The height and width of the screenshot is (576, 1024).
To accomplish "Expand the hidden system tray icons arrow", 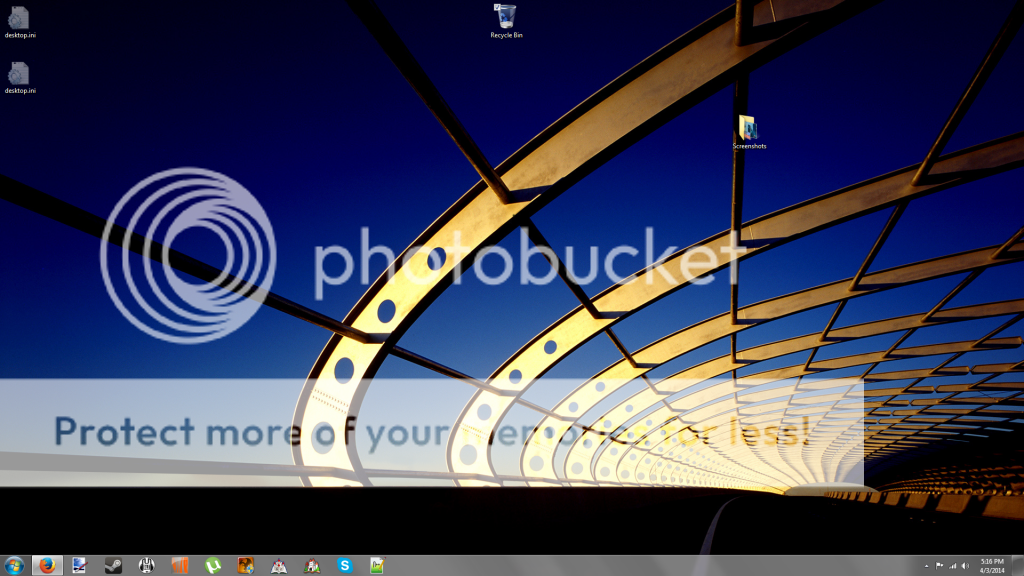I will pos(925,566).
